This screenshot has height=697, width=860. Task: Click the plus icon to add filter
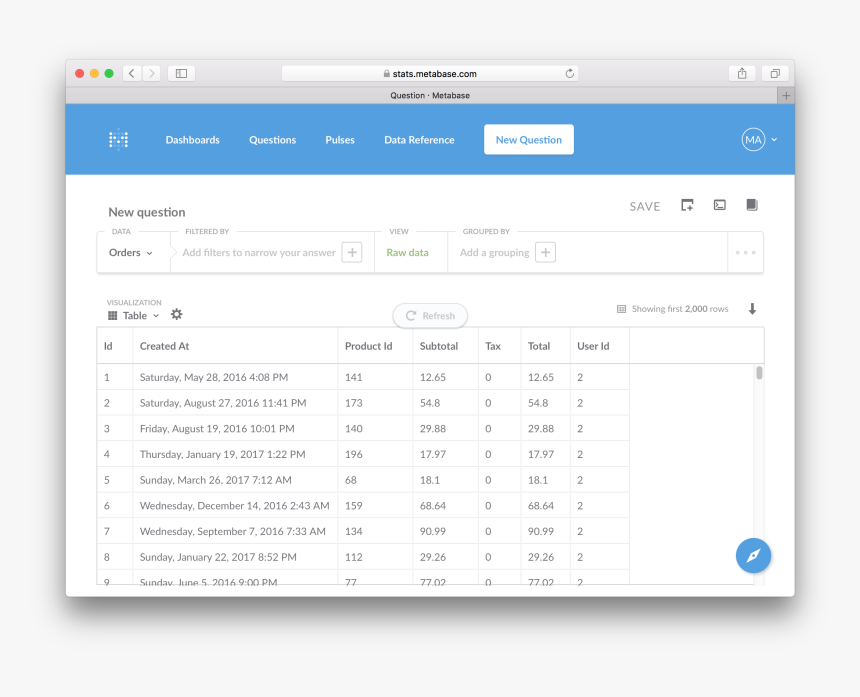click(x=352, y=253)
